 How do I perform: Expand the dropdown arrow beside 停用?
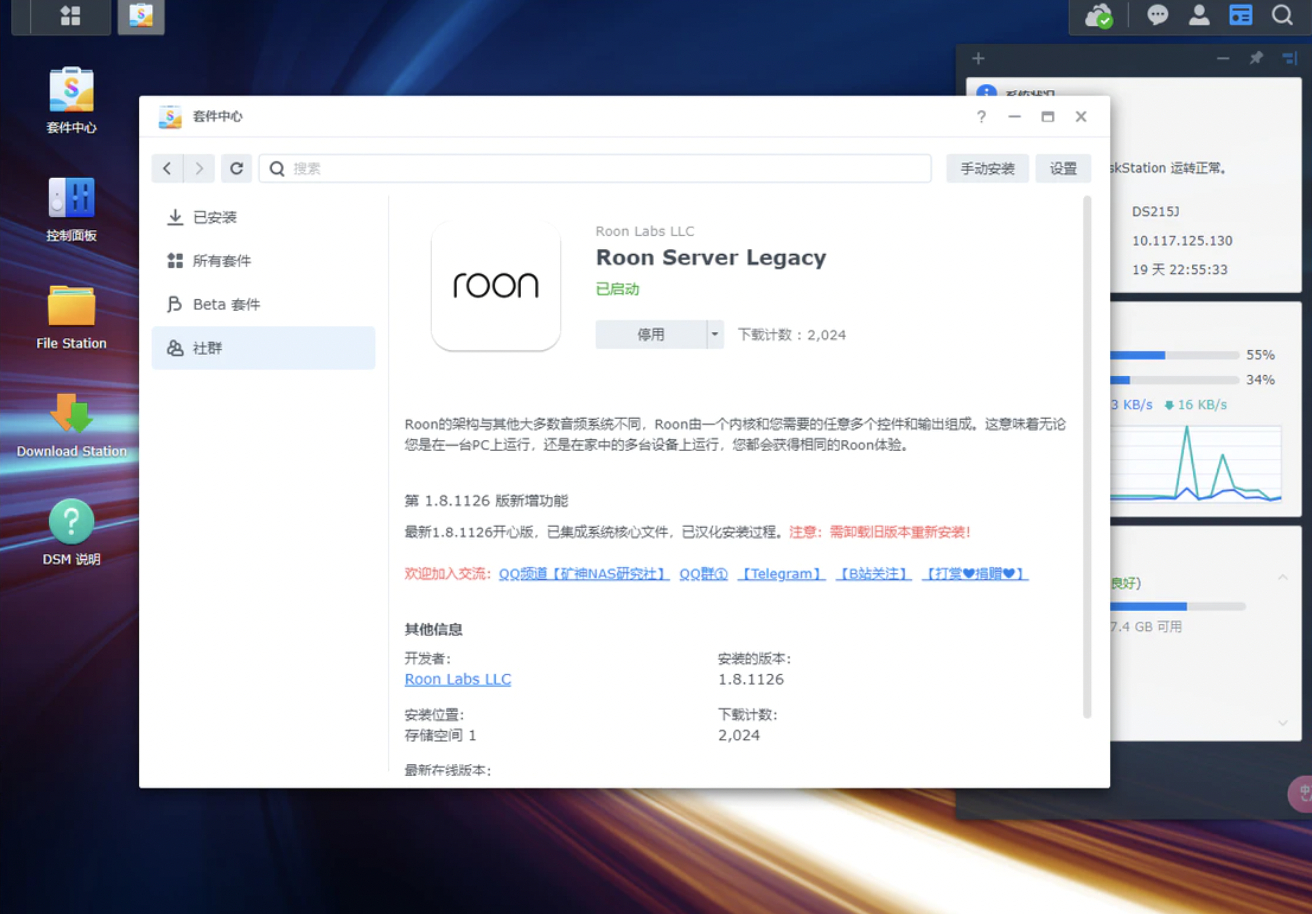715,335
